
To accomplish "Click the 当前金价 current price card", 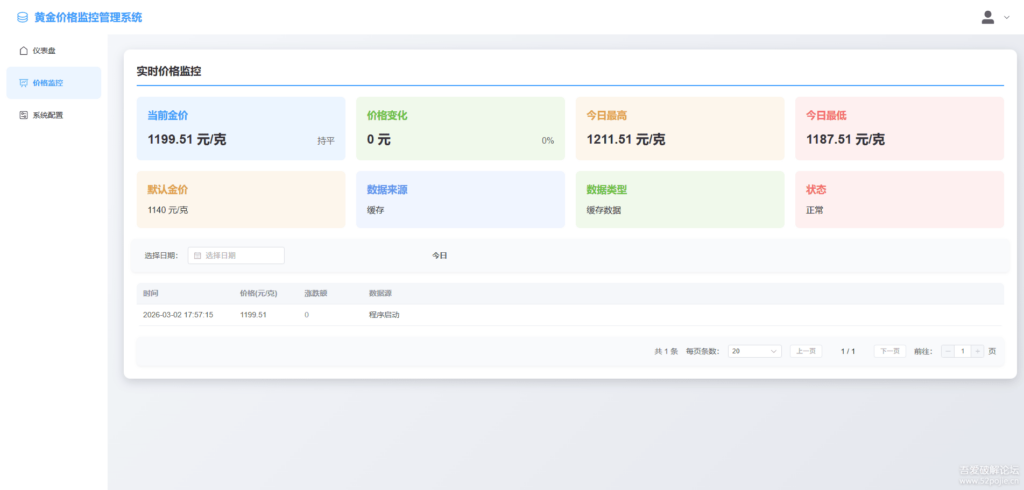I will (x=240, y=128).
